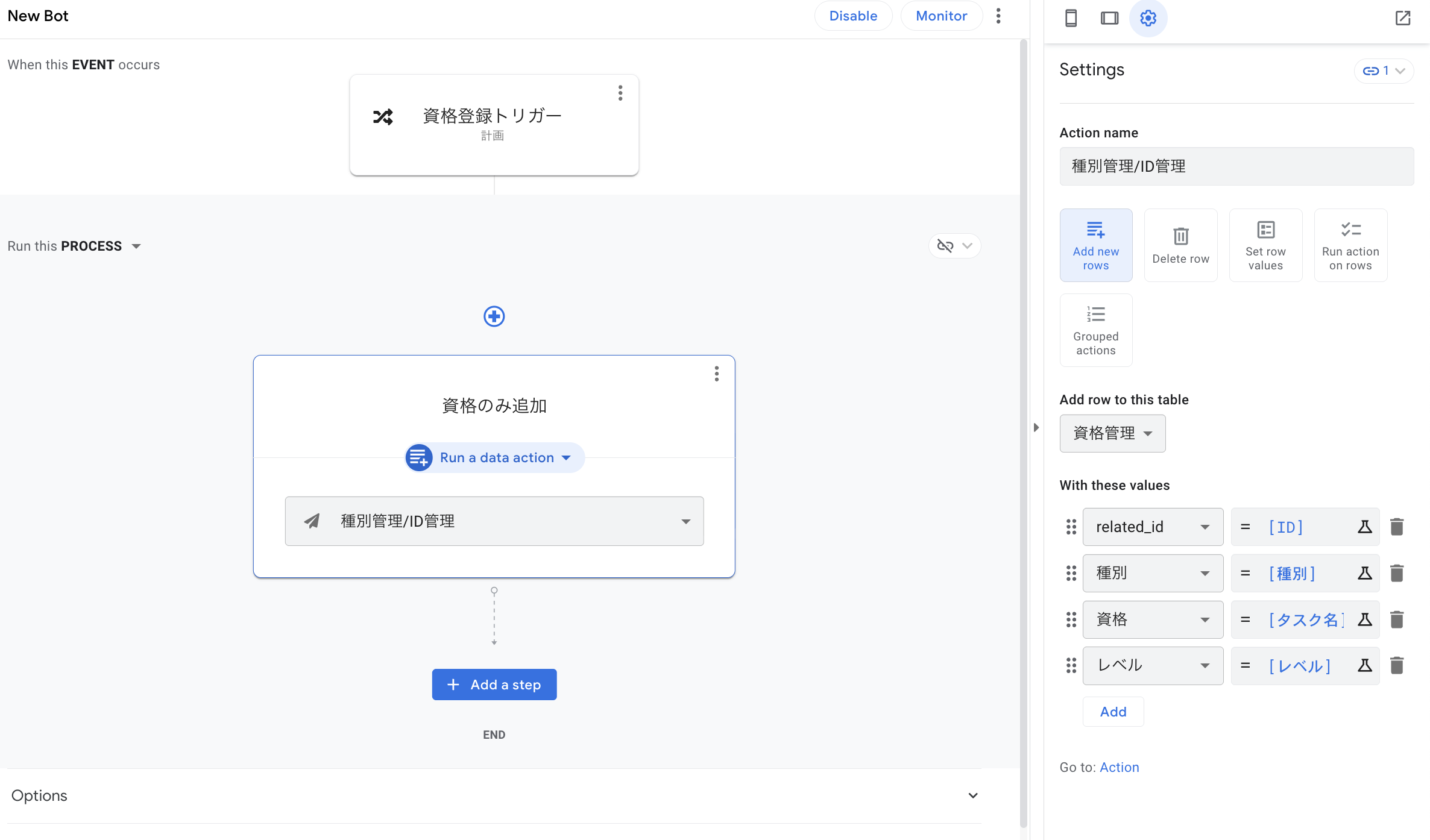This screenshot has height=840, width=1430.
Task: Grab drag handle for 種別 row
Action: (1071, 573)
